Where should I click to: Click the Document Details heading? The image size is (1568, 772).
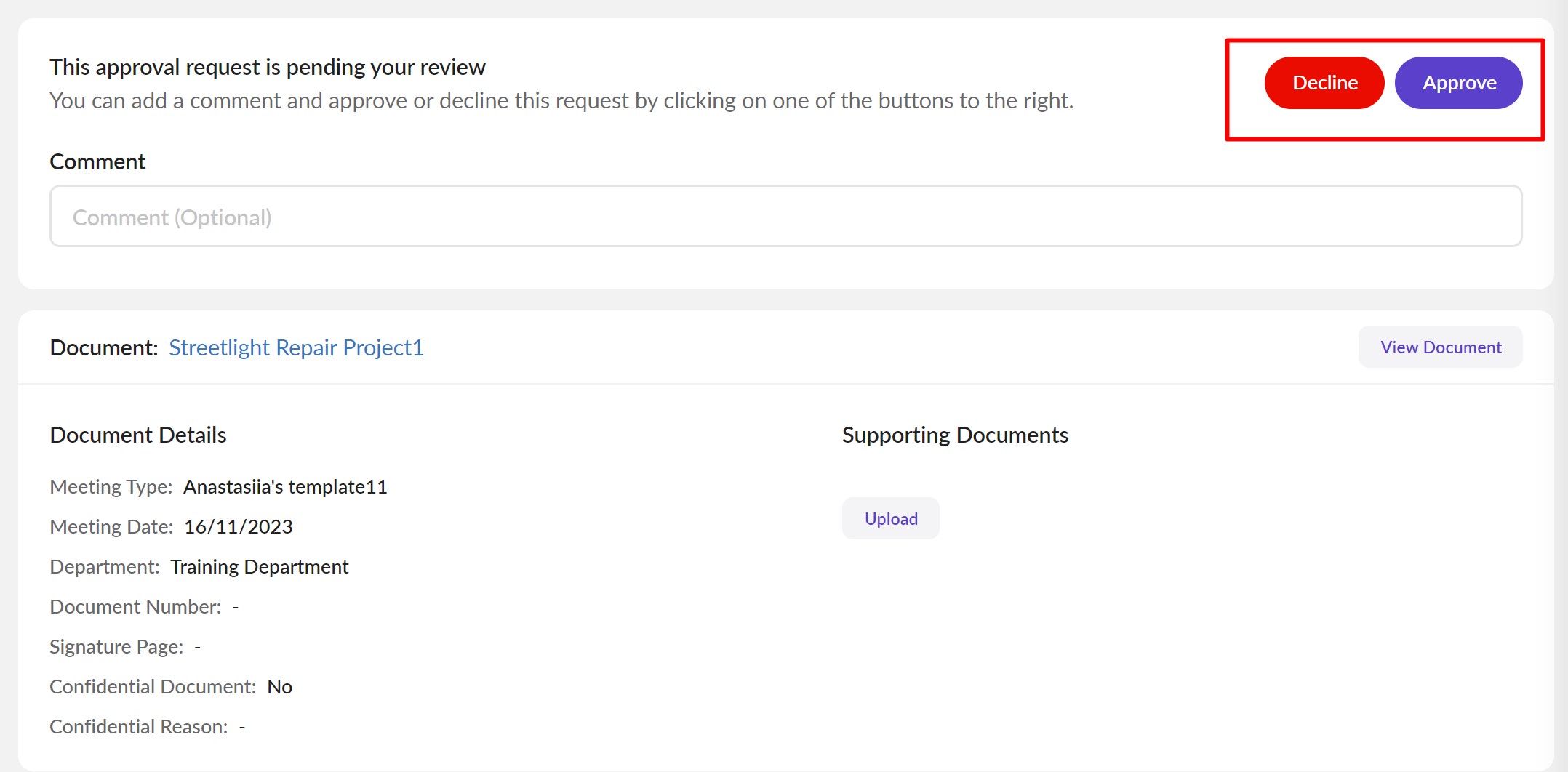coord(138,435)
